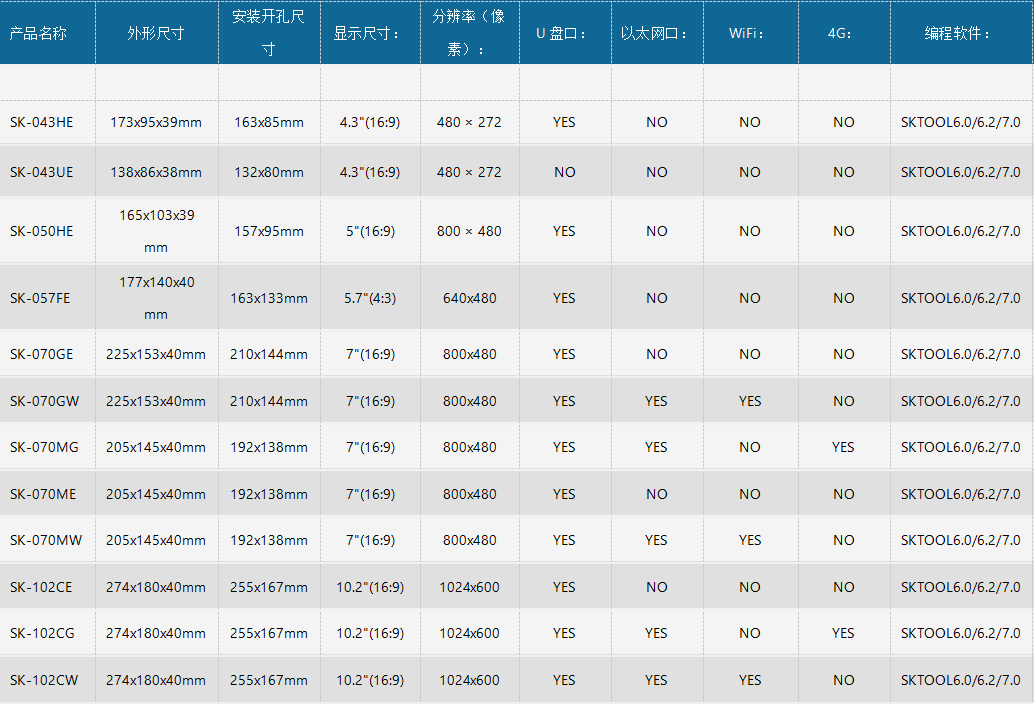Select the 138x86x38mm dimension cell
The height and width of the screenshot is (704, 1034).
[x=156, y=172]
